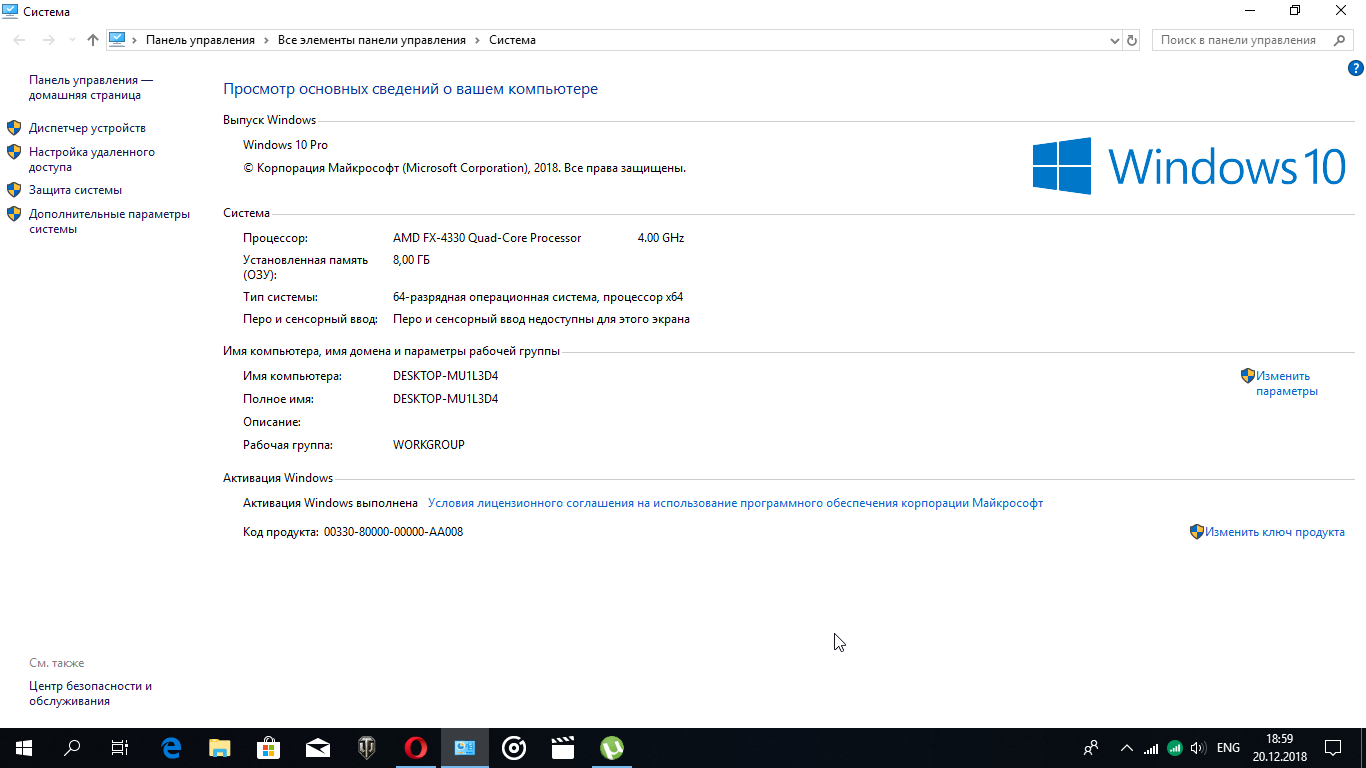This screenshot has height=768, width=1366.
Task: Open the speaker volume icon in the tray
Action: point(1198,748)
